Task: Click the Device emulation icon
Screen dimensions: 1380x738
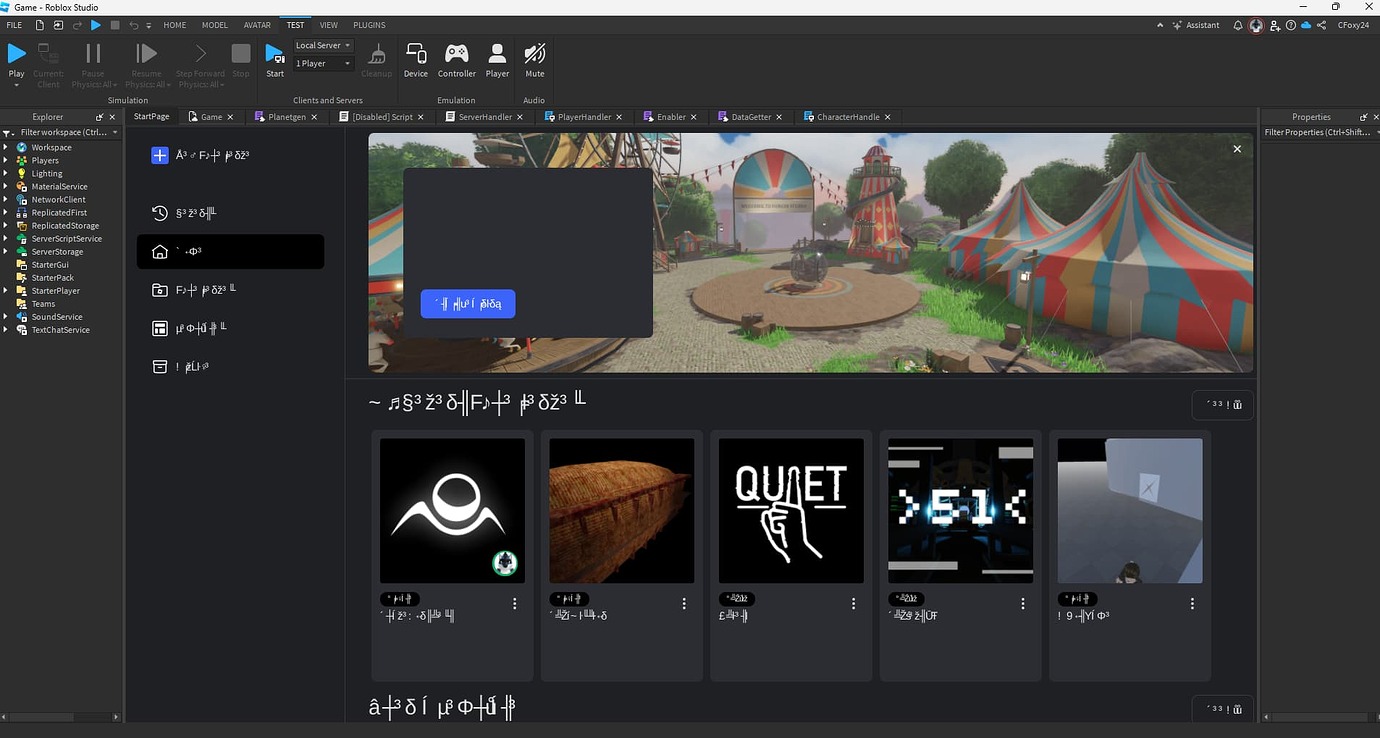Action: click(x=416, y=58)
